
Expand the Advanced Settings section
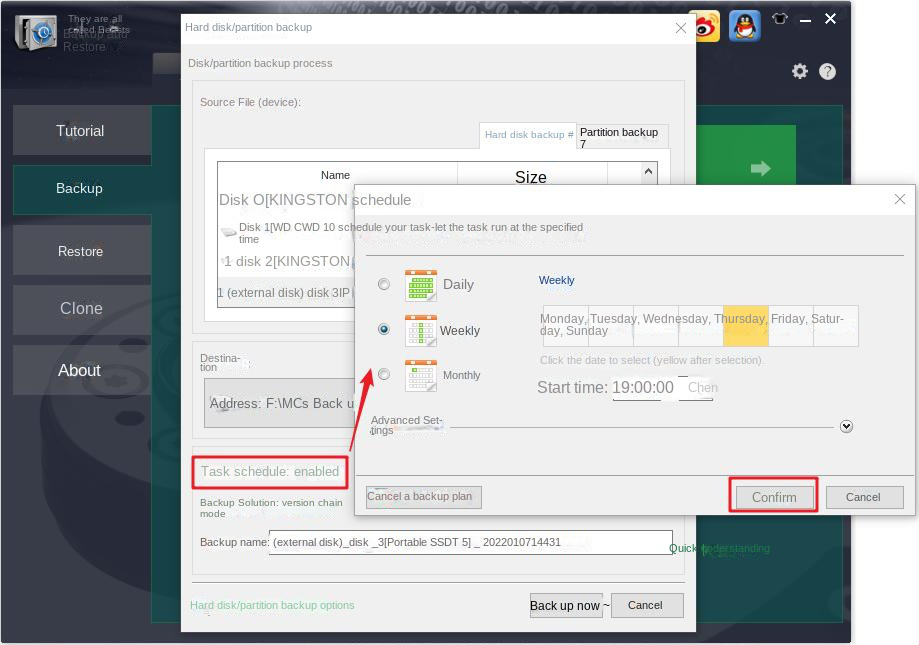(x=846, y=425)
